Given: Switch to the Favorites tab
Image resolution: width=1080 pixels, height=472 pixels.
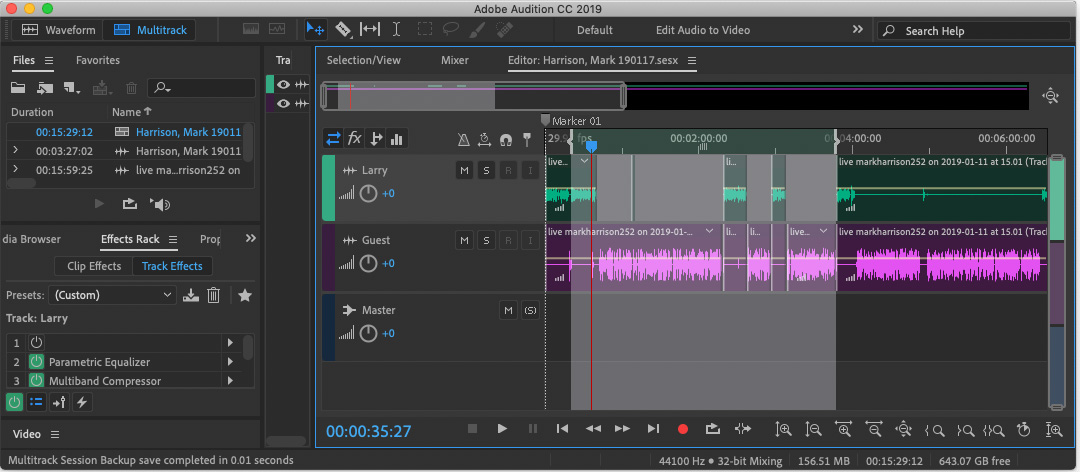Looking at the screenshot, I should click(x=98, y=60).
